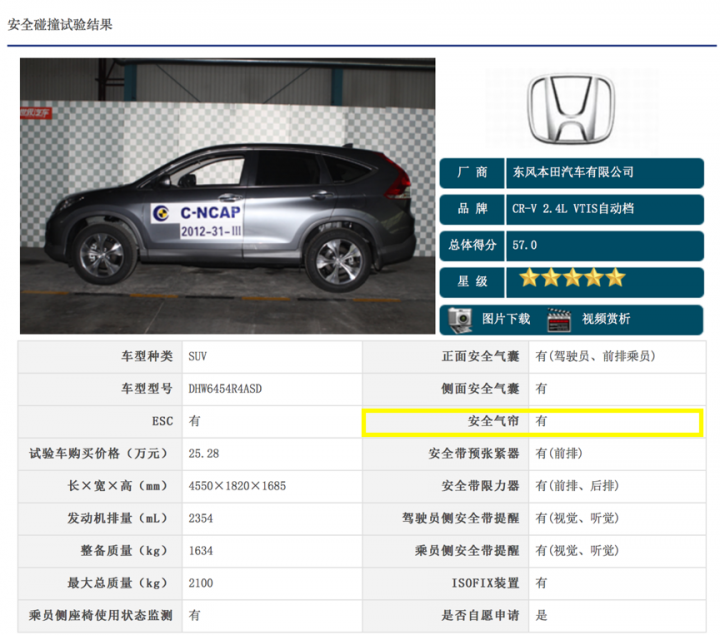720x635 pixels.
Task: Open the 图片下载 link
Action: (506, 319)
